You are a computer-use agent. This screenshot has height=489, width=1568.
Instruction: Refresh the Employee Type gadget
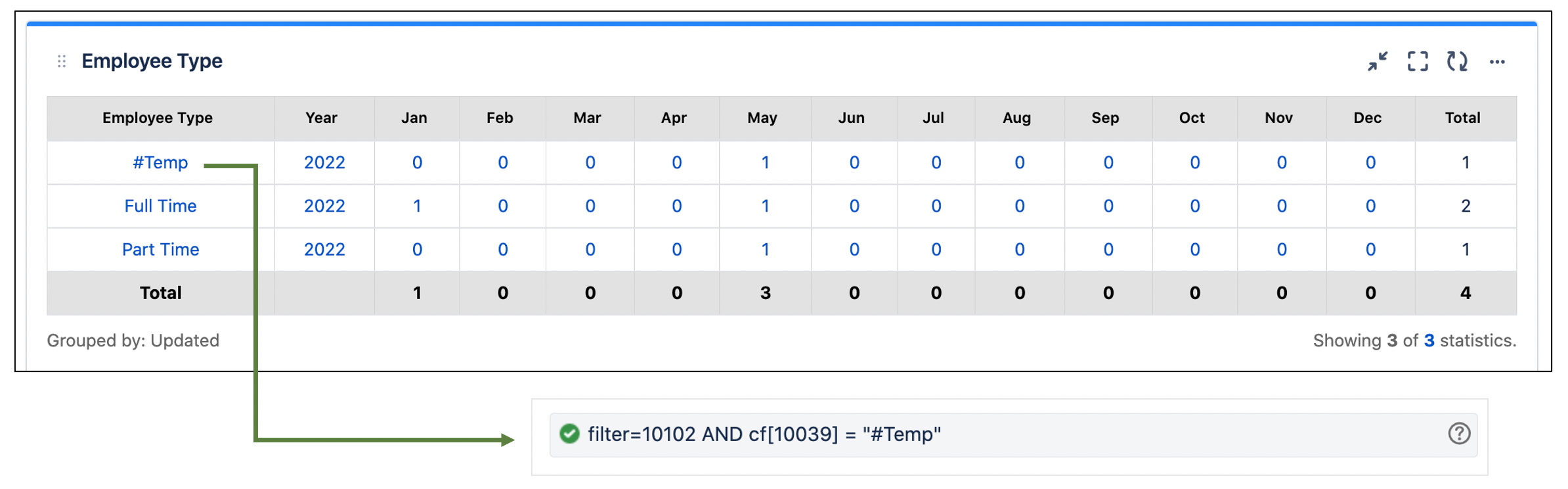(1457, 61)
